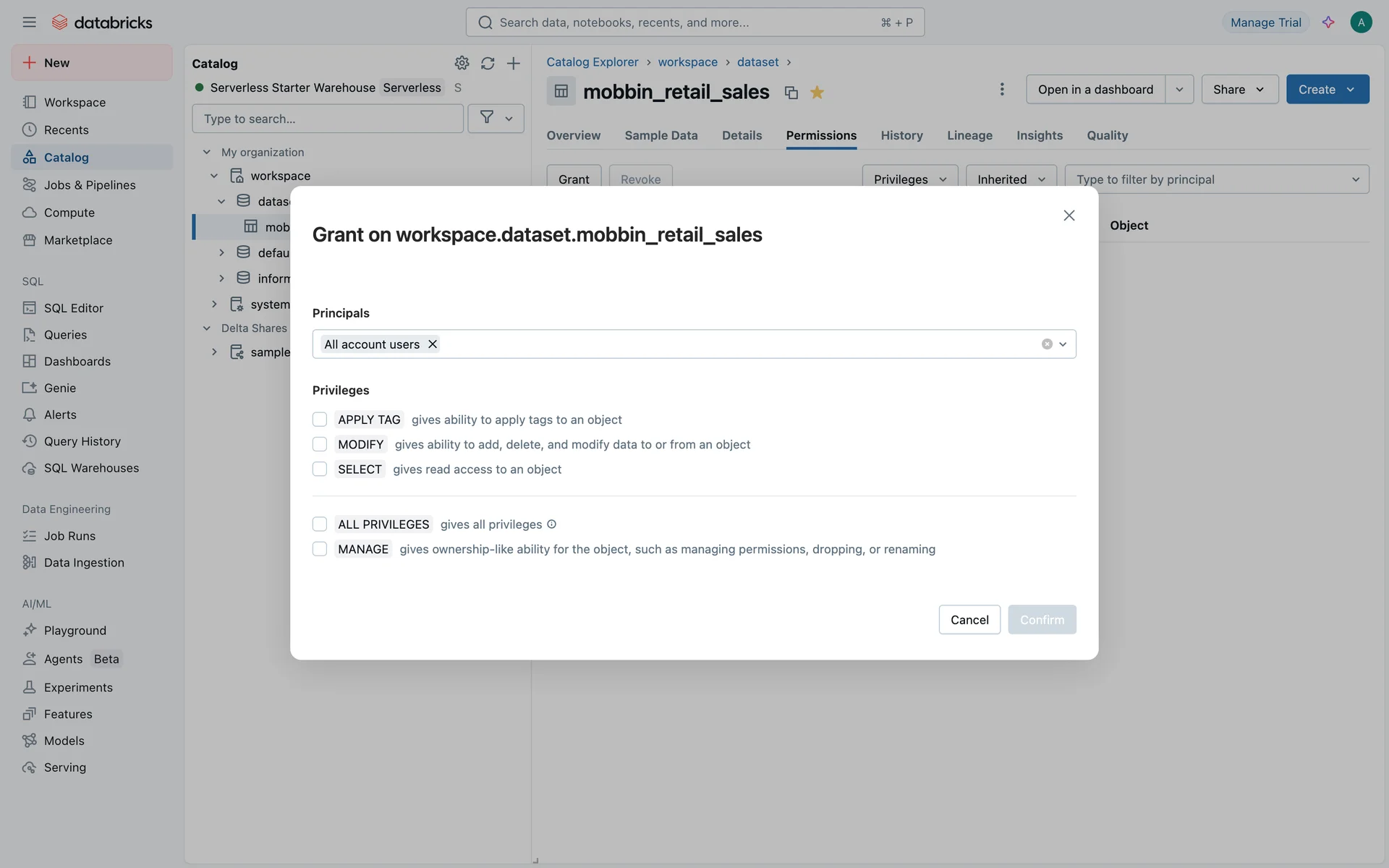Open the Sample Data tab

pyautogui.click(x=660, y=135)
